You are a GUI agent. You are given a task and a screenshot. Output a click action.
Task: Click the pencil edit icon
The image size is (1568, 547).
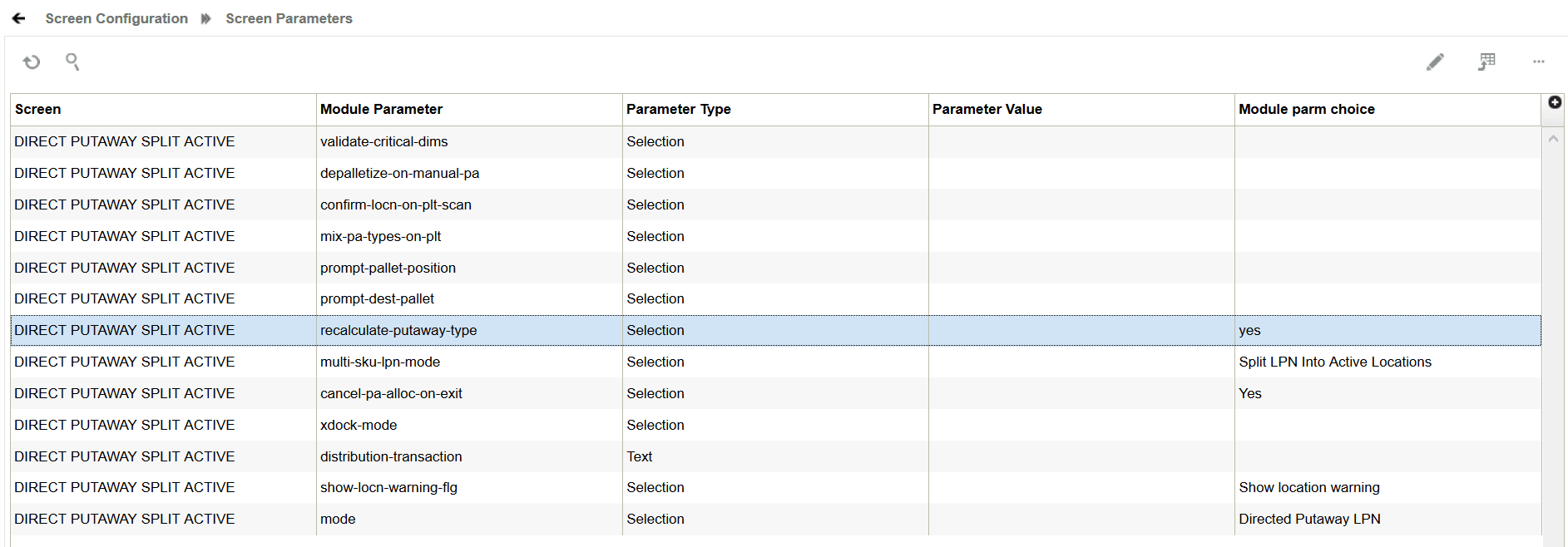tap(1435, 62)
